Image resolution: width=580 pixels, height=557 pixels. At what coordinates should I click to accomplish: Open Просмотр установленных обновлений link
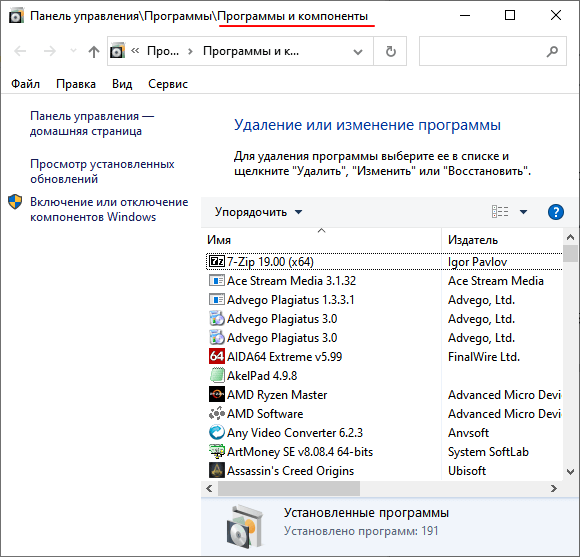(102, 171)
